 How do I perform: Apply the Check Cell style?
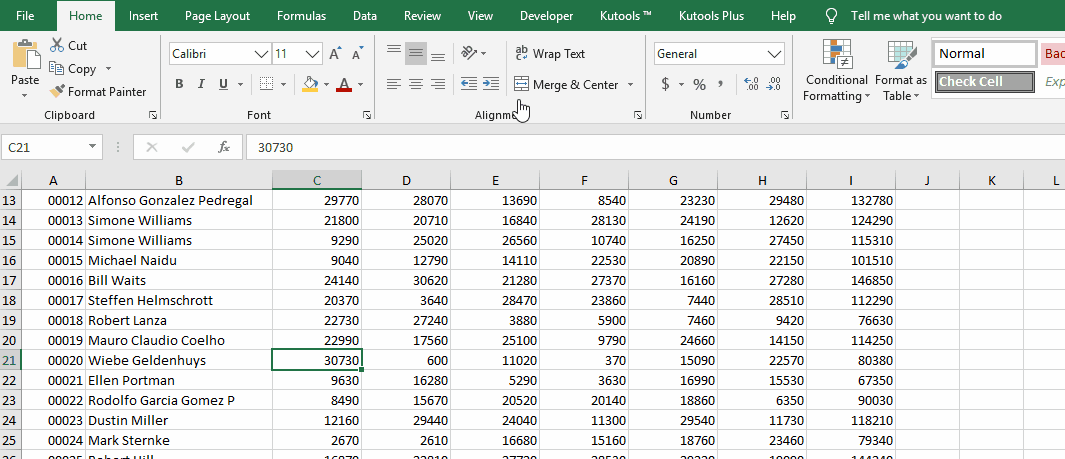(x=984, y=82)
